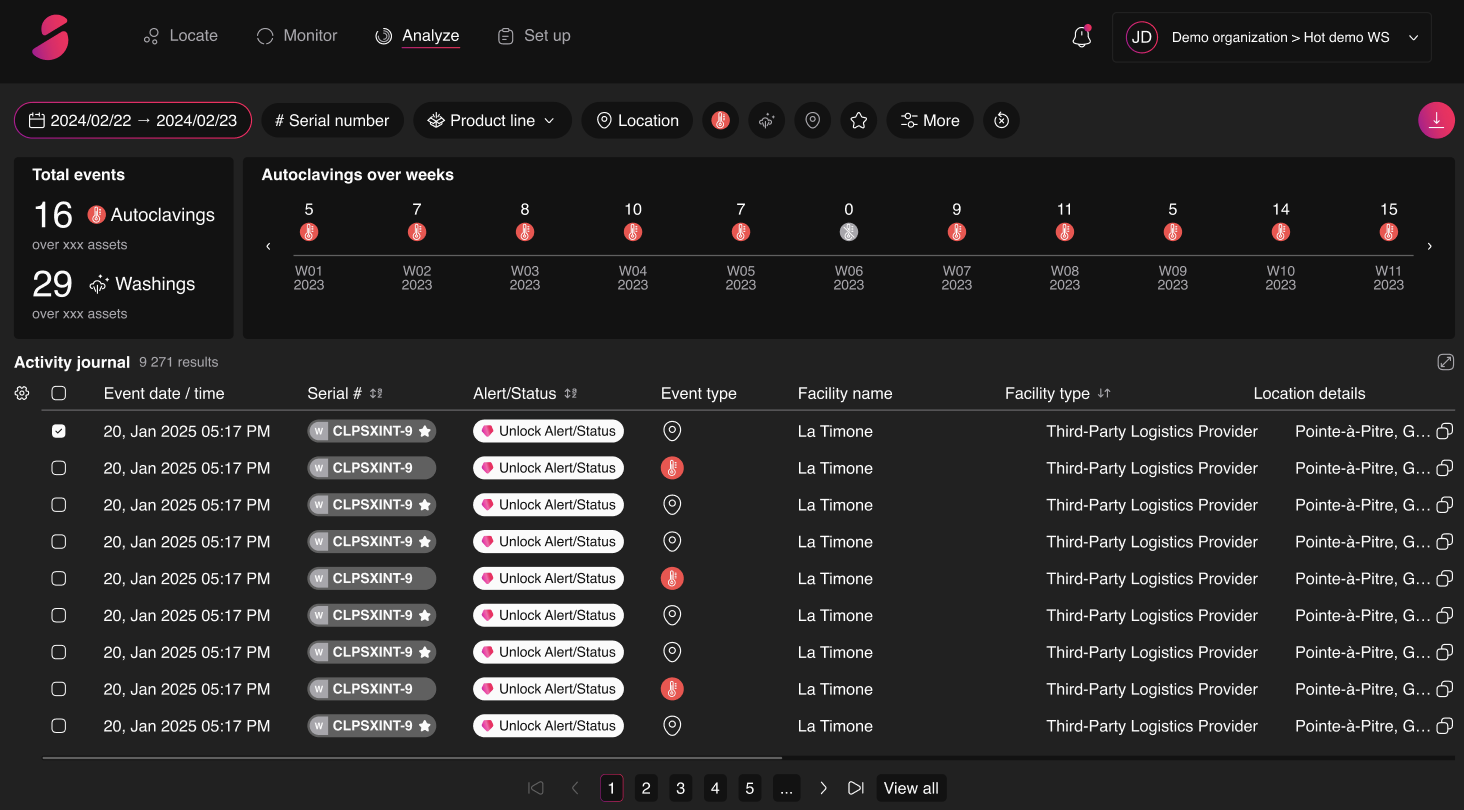Screen dimensions: 1464x810
Task: Copy location details of first row
Action: point(1444,431)
